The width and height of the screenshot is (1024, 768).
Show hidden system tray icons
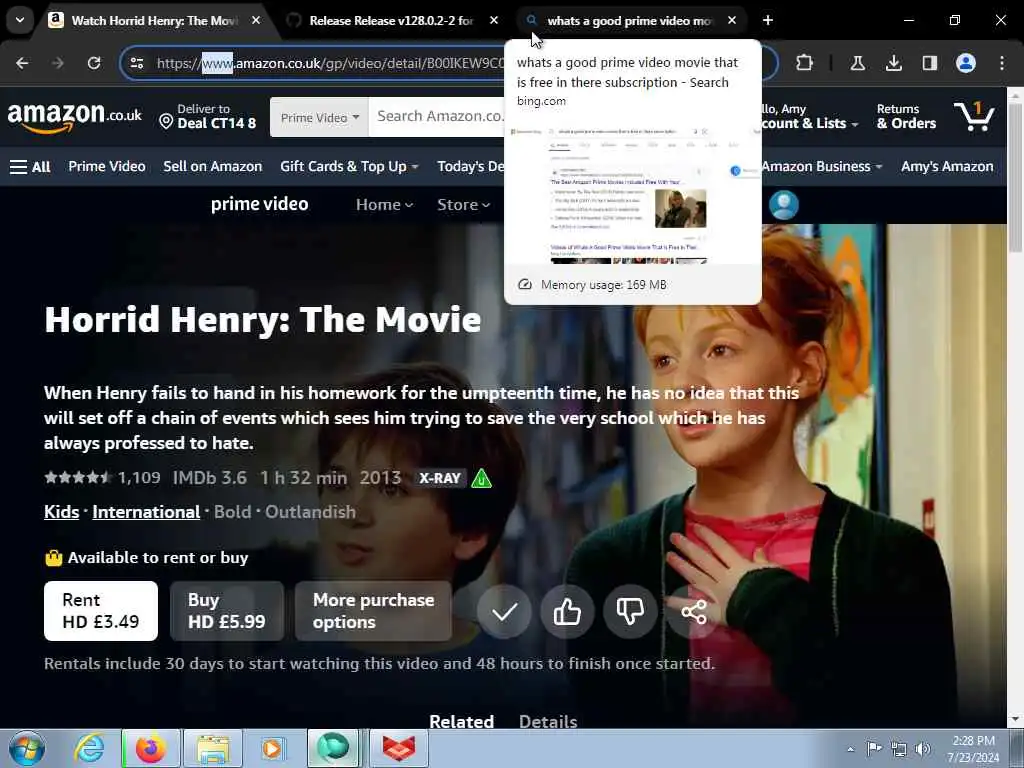point(850,749)
